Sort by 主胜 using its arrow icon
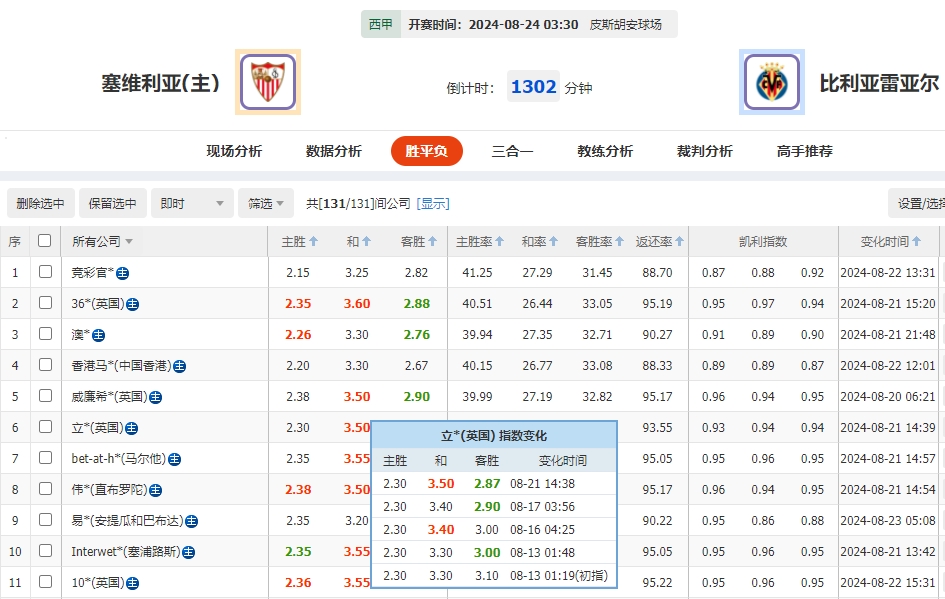This screenshot has width=945, height=599. tap(313, 241)
